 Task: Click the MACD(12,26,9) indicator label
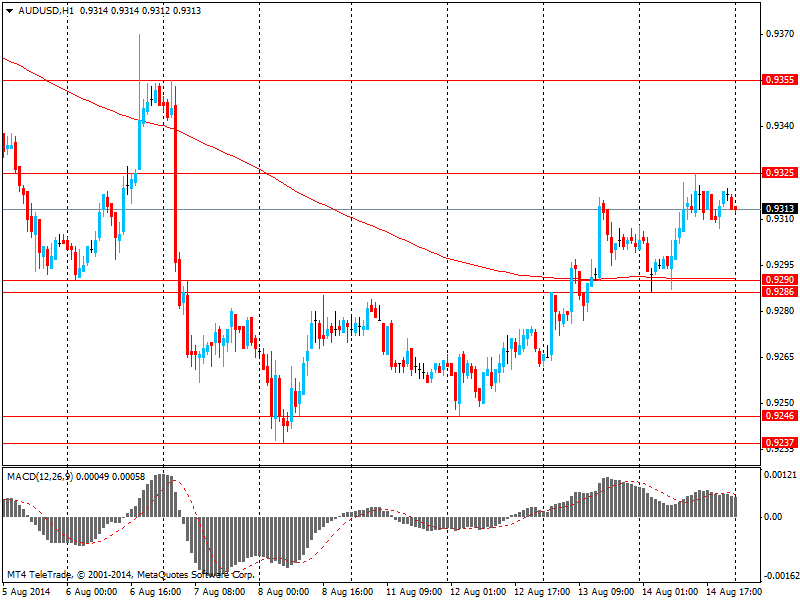coord(40,477)
